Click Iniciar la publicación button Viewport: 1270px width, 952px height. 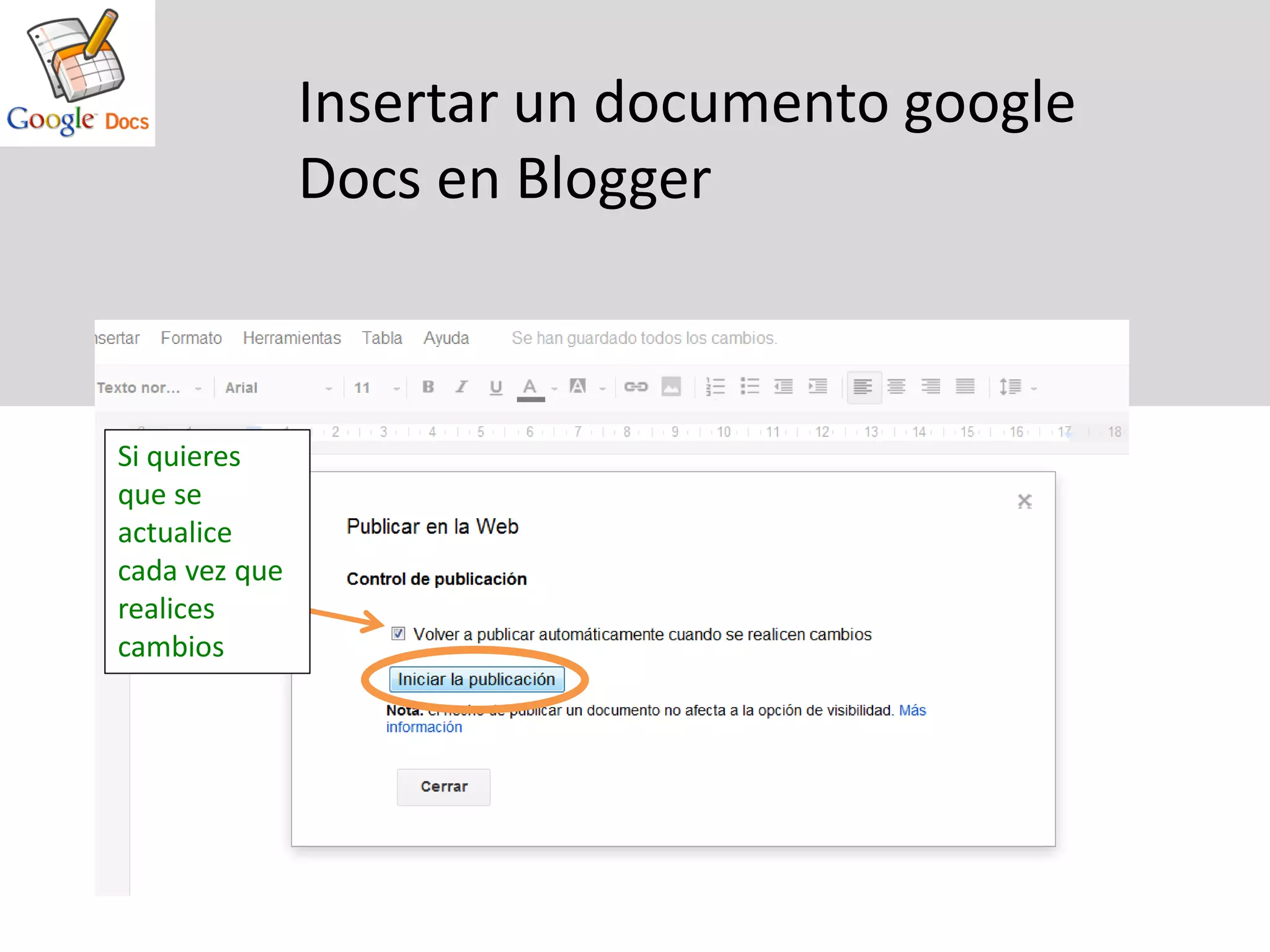click(476, 679)
